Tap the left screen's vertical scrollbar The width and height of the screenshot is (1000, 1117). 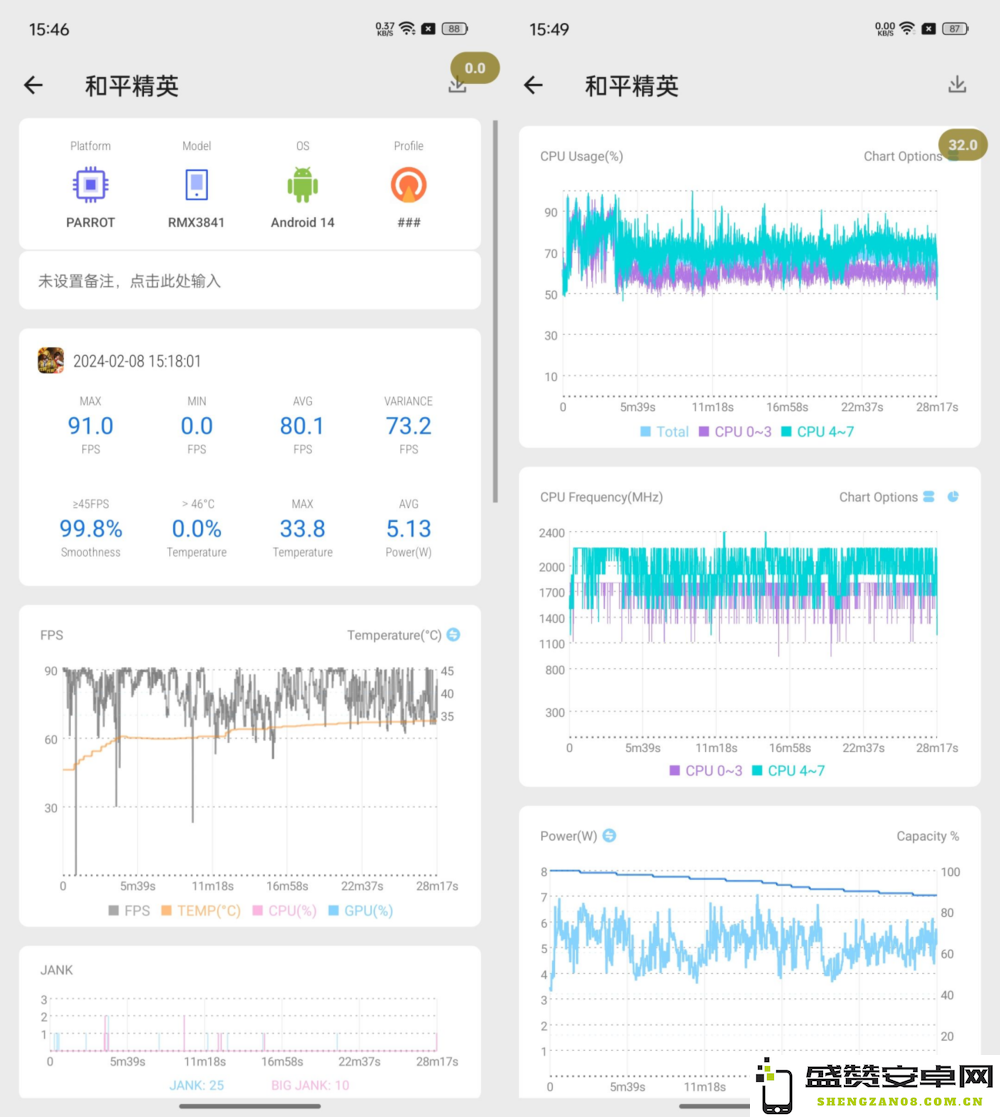[495, 312]
